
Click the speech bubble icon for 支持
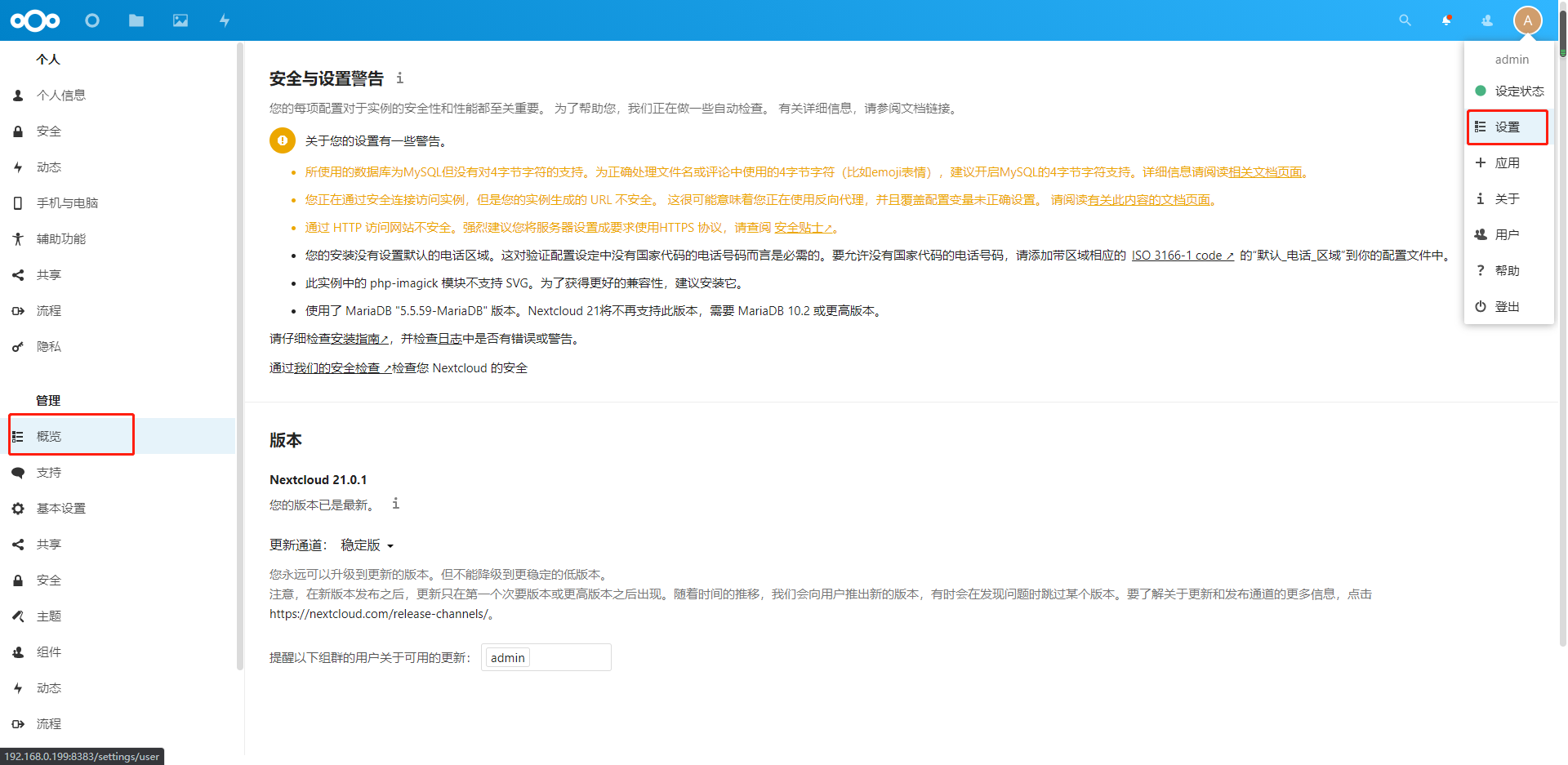pyautogui.click(x=18, y=473)
